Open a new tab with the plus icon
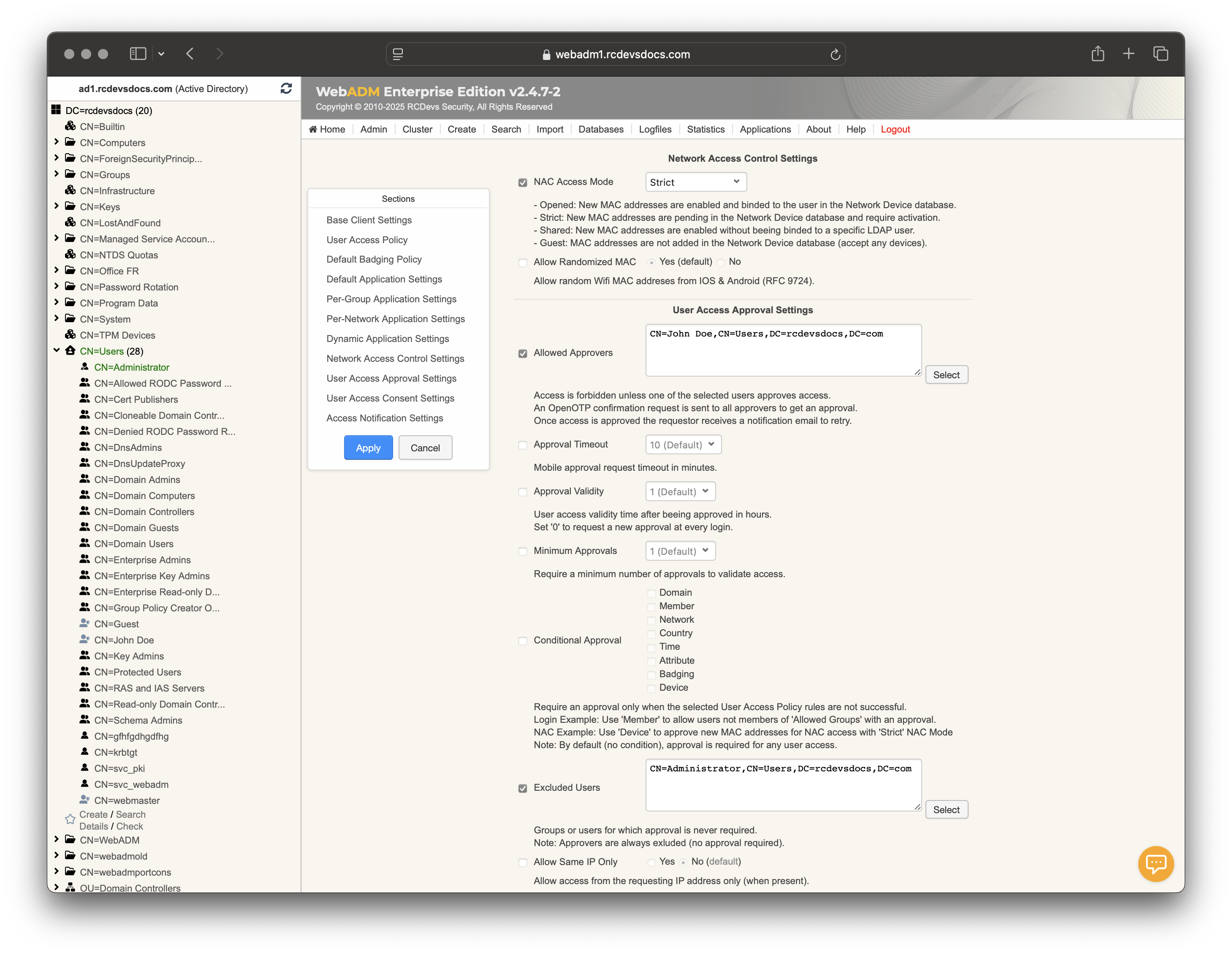 click(x=1128, y=54)
